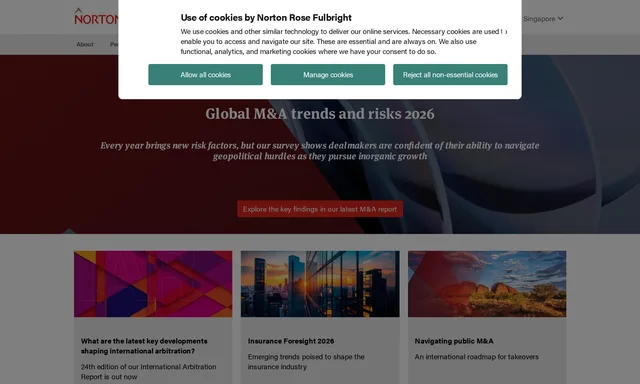Image resolution: width=640 pixels, height=384 pixels.
Task: Open the desert landscape Navigating public M&A thumbnail
Action: pos(487,284)
